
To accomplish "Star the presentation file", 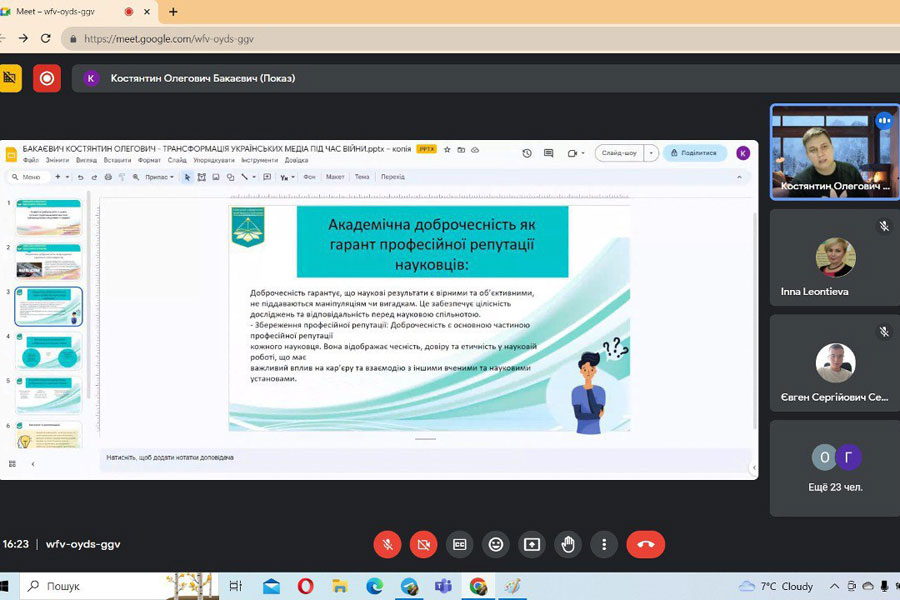I will pyautogui.click(x=447, y=149).
